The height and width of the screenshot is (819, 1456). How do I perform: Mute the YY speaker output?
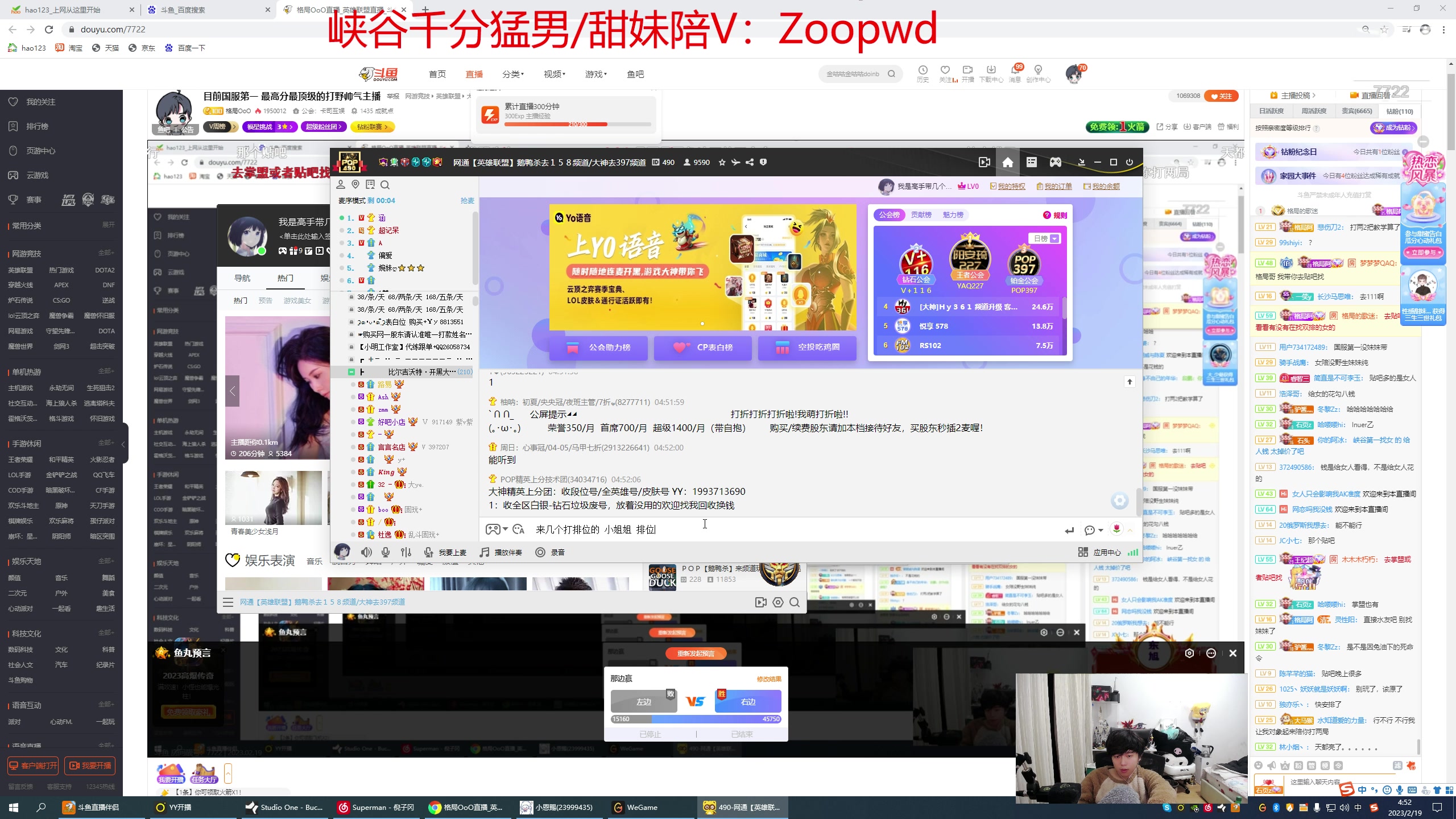tap(367, 552)
